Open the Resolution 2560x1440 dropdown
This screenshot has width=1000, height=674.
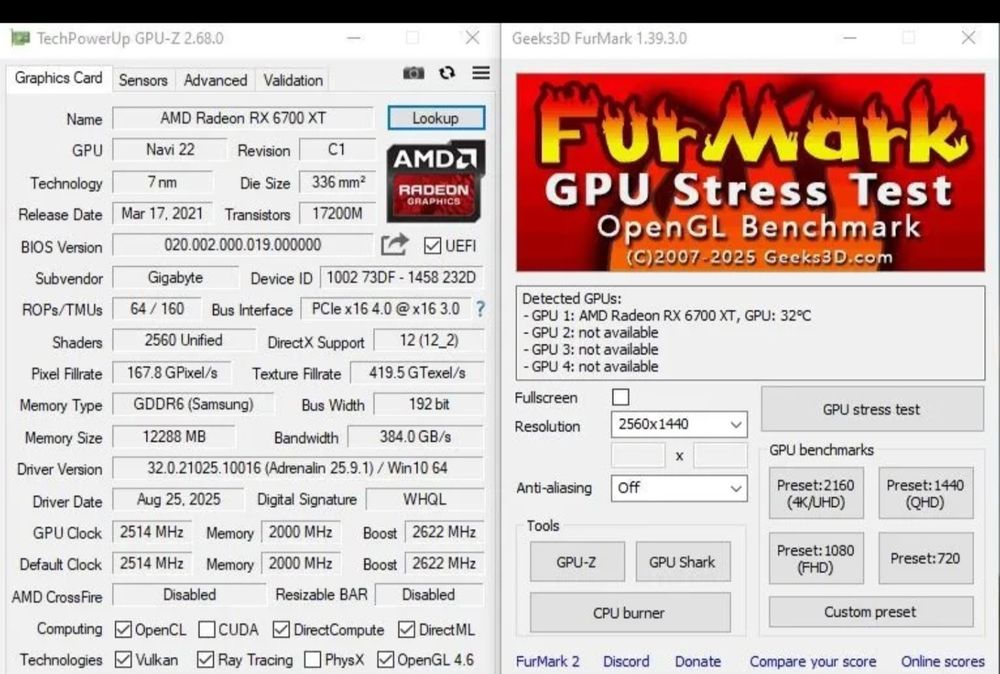point(679,425)
